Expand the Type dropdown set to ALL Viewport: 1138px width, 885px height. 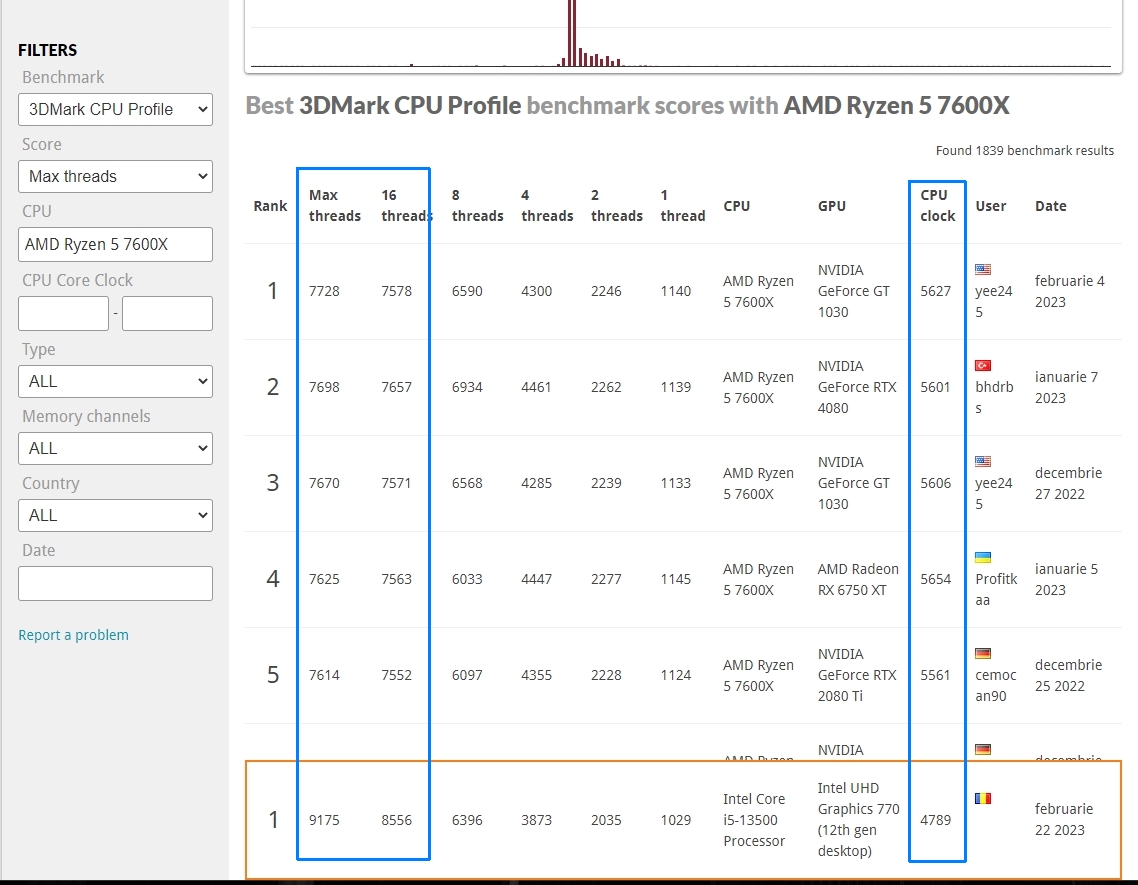[115, 381]
